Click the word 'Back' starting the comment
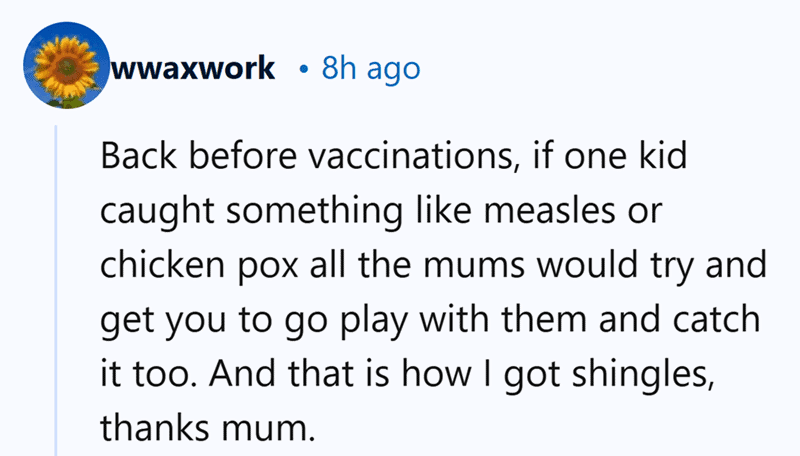 click(138, 156)
